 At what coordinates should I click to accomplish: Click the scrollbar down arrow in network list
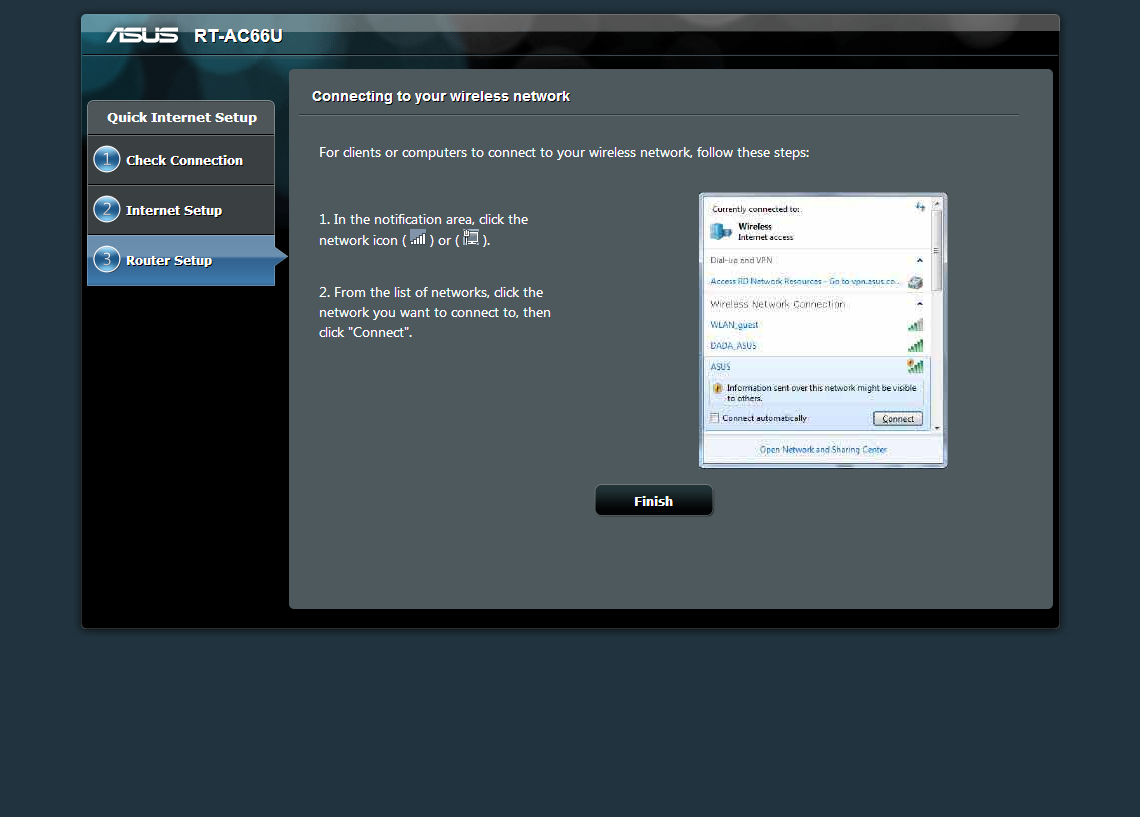point(937,427)
